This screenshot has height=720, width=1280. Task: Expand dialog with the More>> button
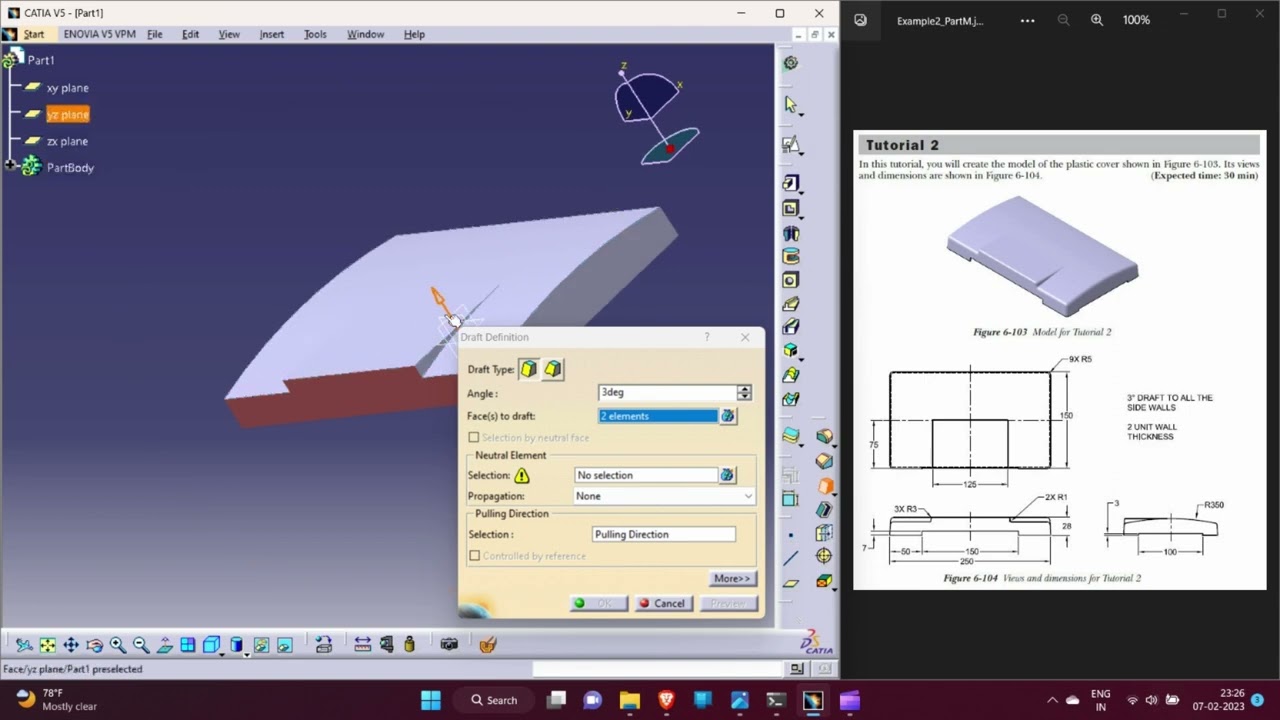(732, 578)
